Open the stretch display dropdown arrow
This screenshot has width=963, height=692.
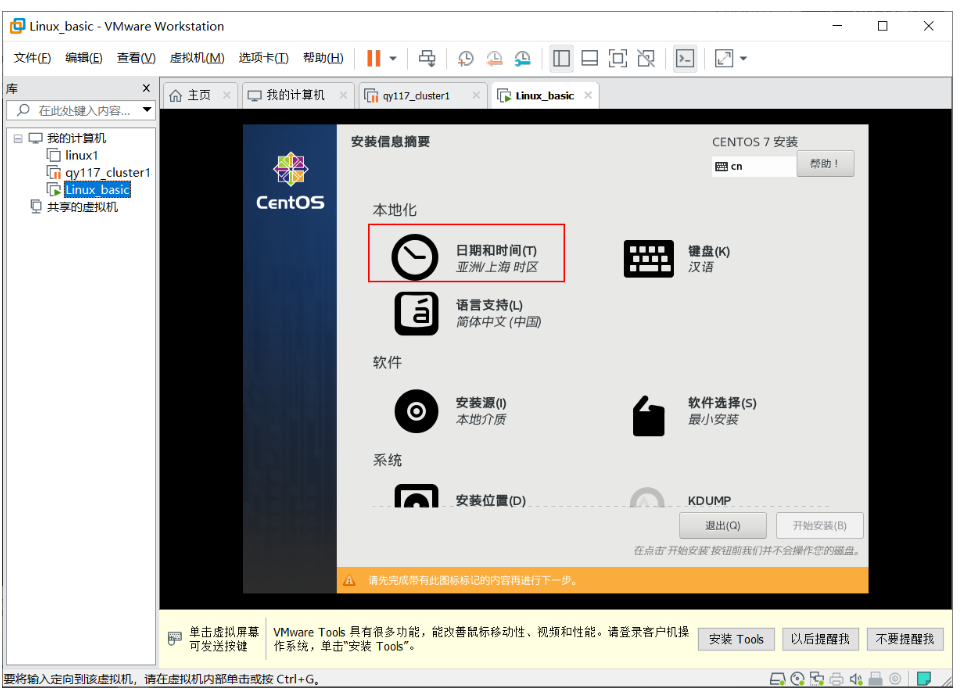(x=743, y=59)
